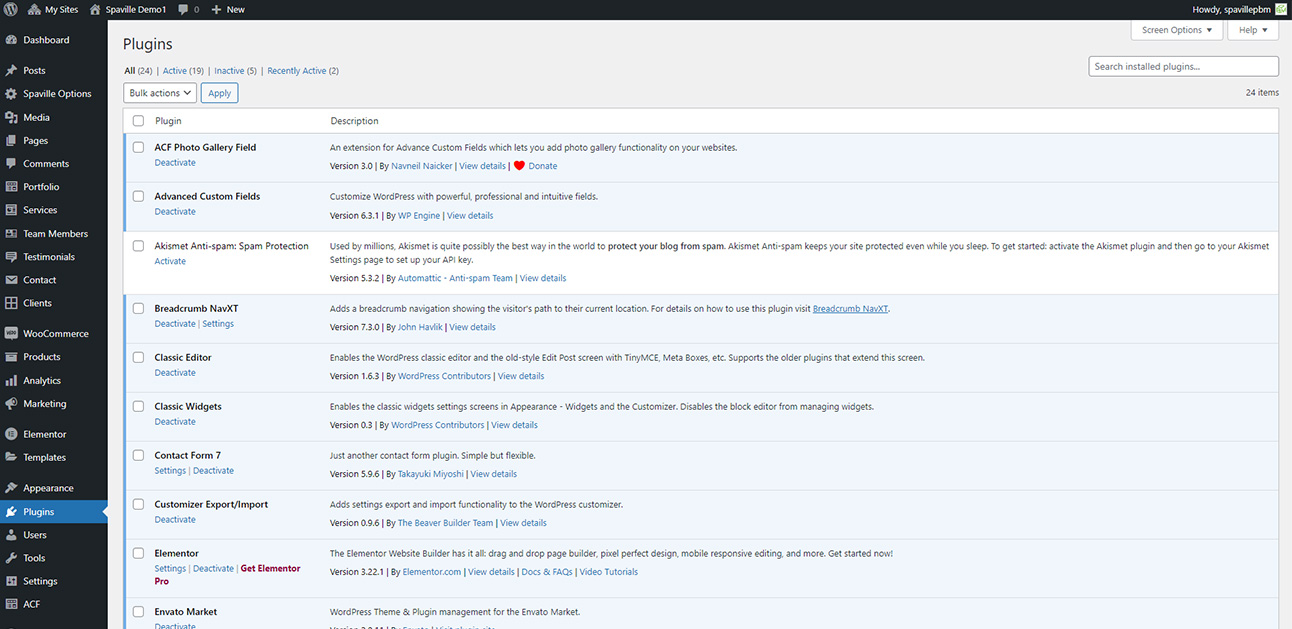Open the Posts pushpin icon in sidebar

pos(11,71)
